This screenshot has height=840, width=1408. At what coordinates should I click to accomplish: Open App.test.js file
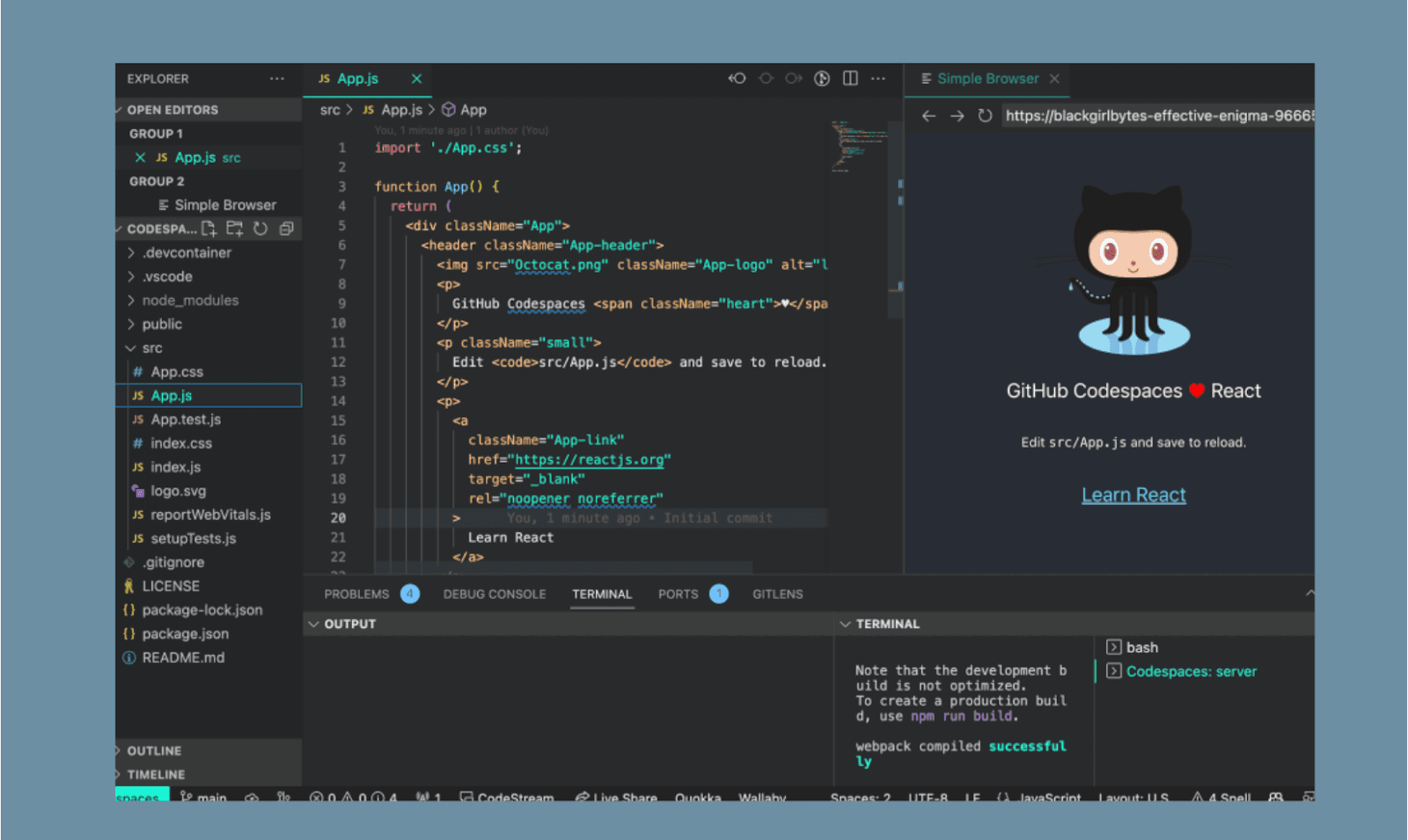(186, 419)
